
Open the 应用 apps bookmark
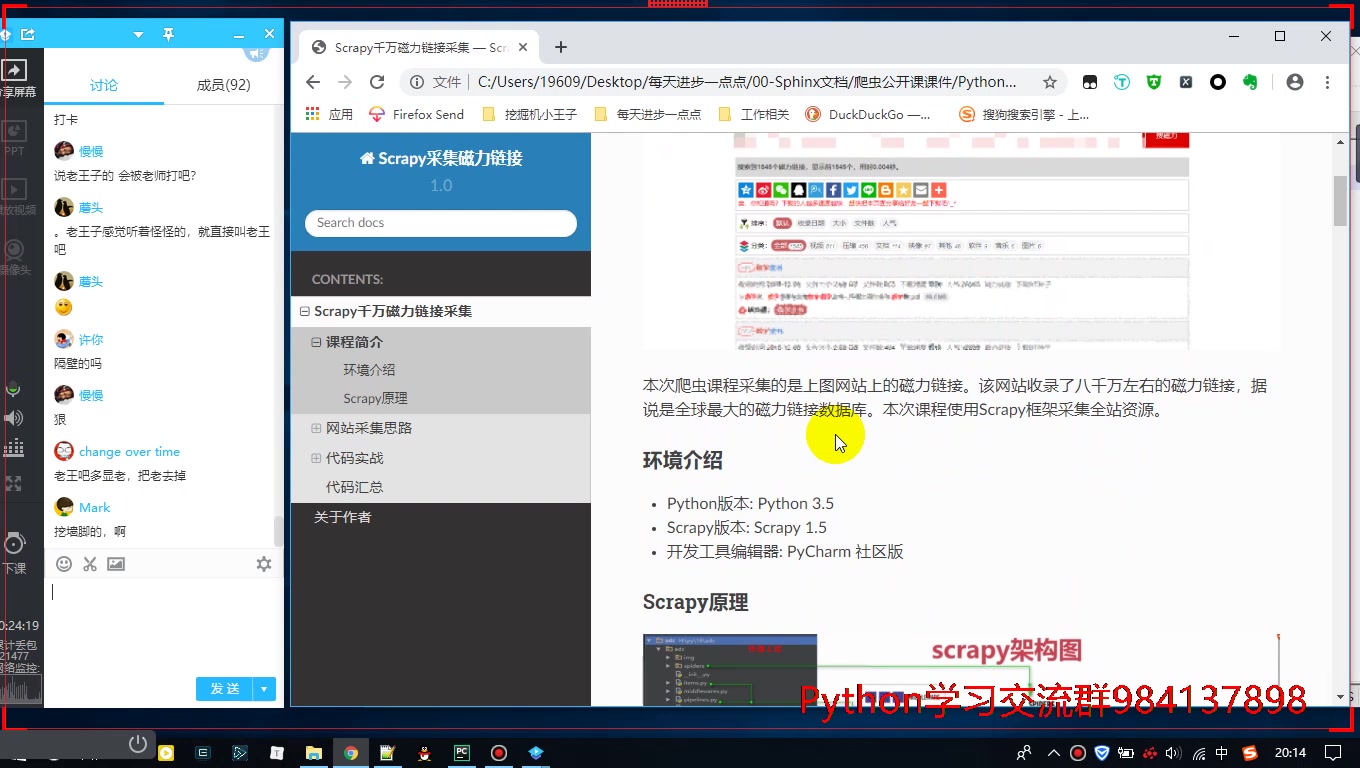329,114
